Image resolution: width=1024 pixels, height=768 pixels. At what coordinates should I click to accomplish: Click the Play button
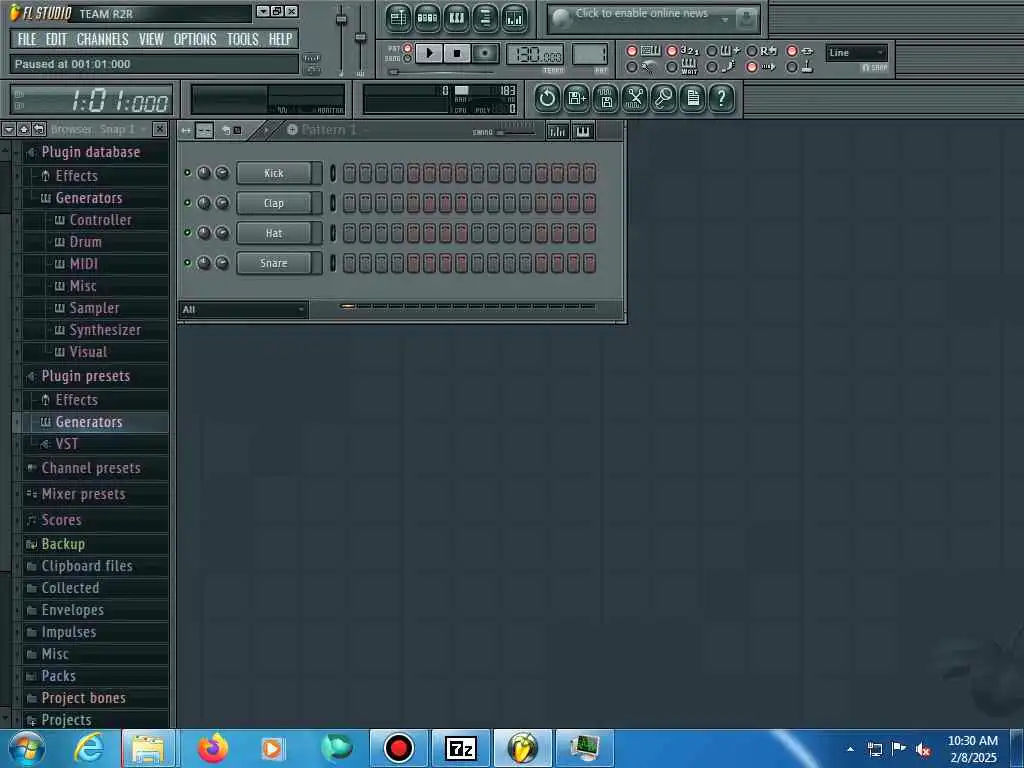pyautogui.click(x=429, y=53)
